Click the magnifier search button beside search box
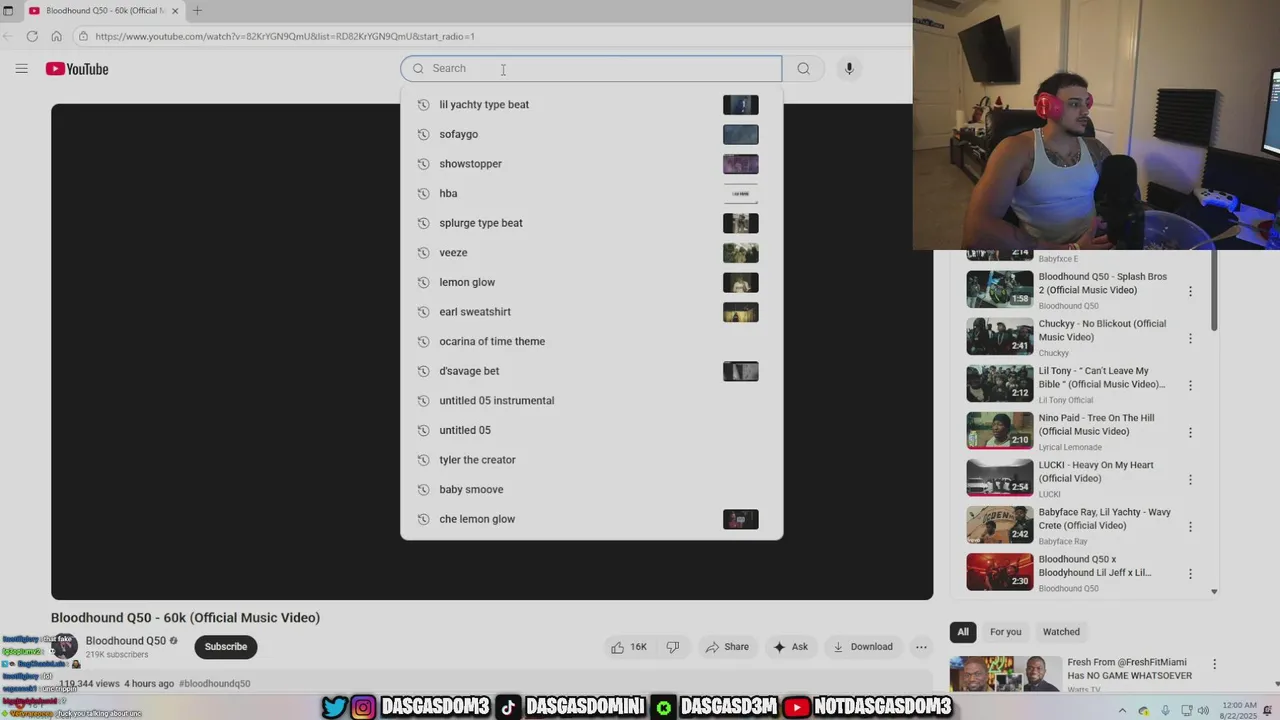The height and width of the screenshot is (720, 1280). click(803, 68)
